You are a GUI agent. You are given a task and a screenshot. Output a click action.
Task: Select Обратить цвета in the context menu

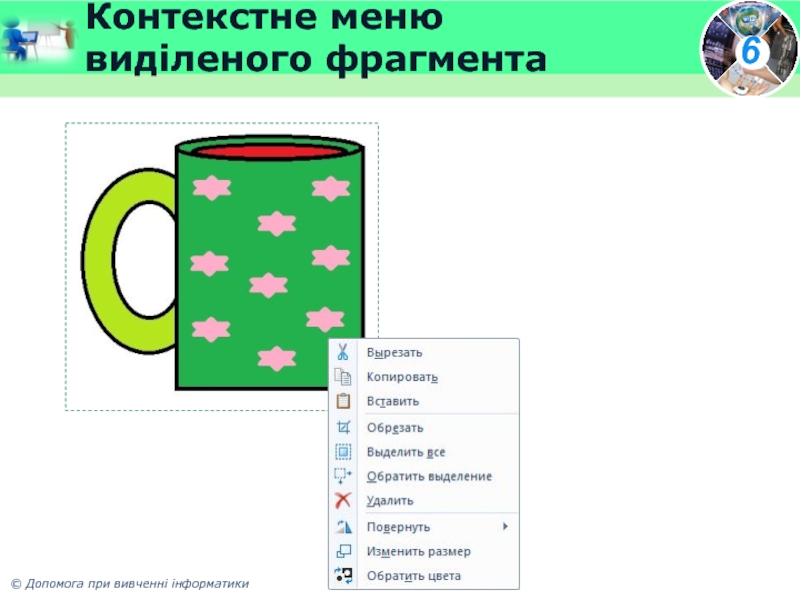(x=423, y=576)
